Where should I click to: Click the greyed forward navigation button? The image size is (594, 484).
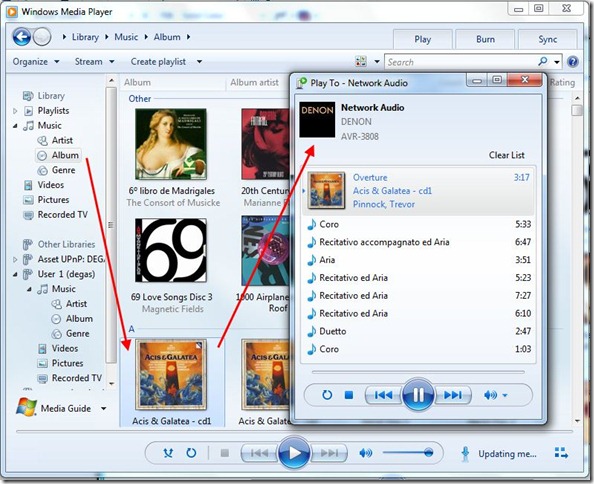point(42,37)
